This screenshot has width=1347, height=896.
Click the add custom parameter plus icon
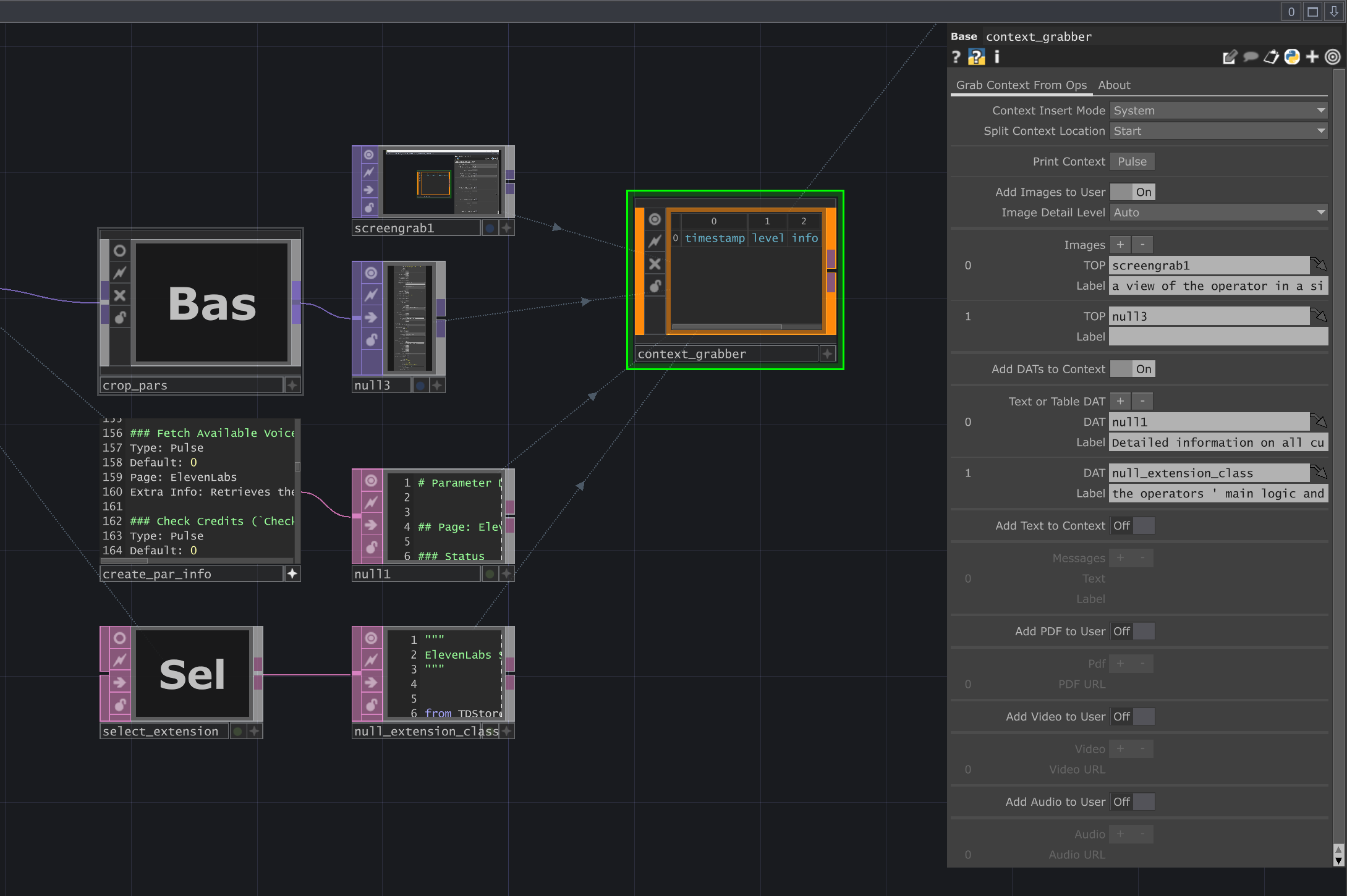coord(1312,57)
